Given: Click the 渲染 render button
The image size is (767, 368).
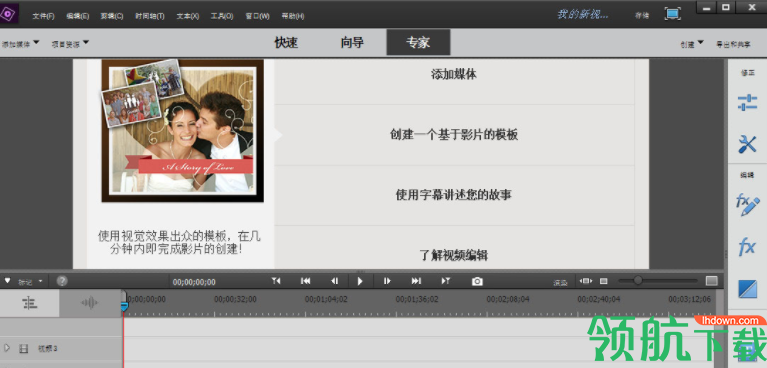Looking at the screenshot, I should point(560,282).
